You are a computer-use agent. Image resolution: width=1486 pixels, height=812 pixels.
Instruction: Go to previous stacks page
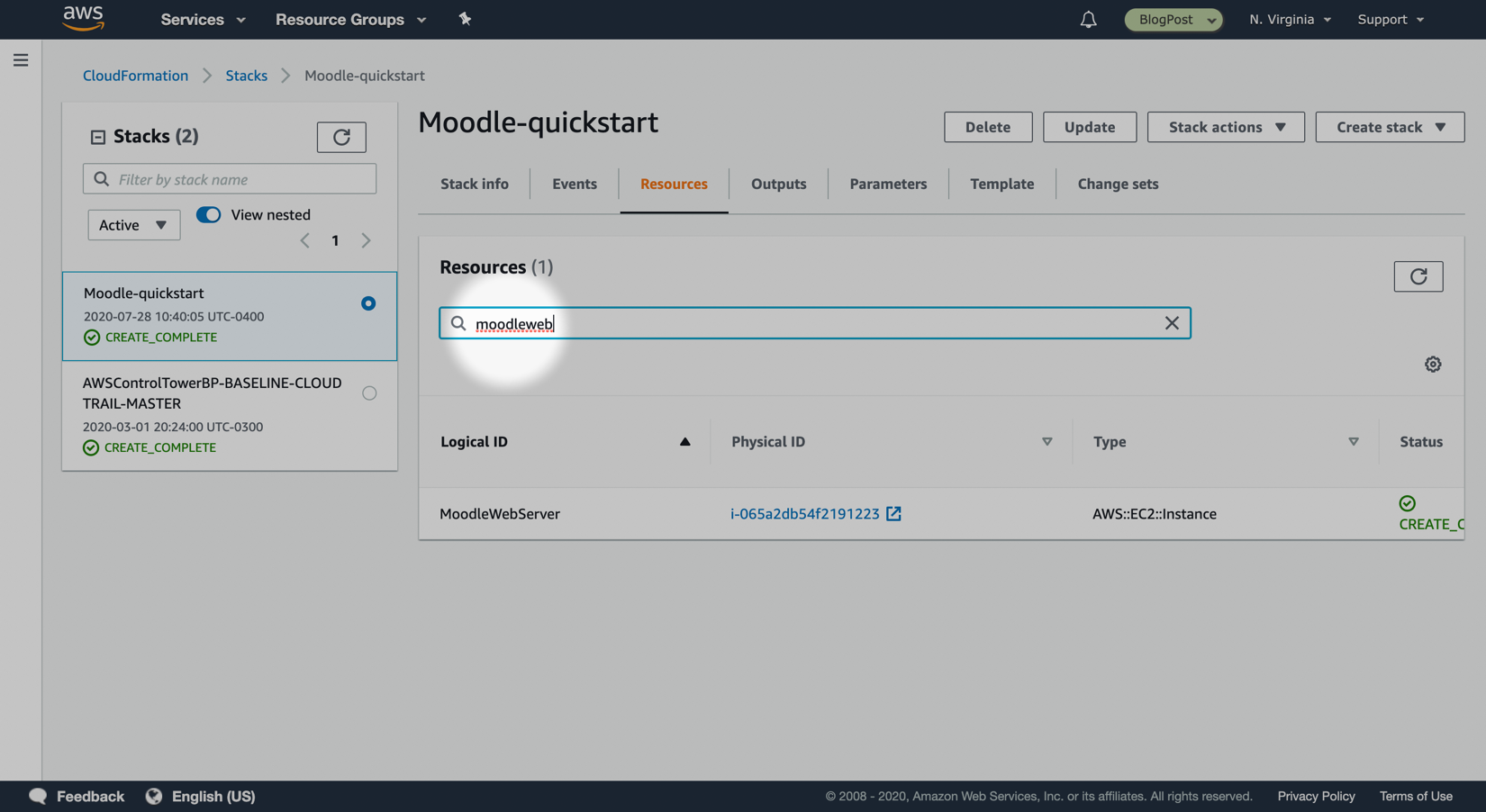(305, 240)
